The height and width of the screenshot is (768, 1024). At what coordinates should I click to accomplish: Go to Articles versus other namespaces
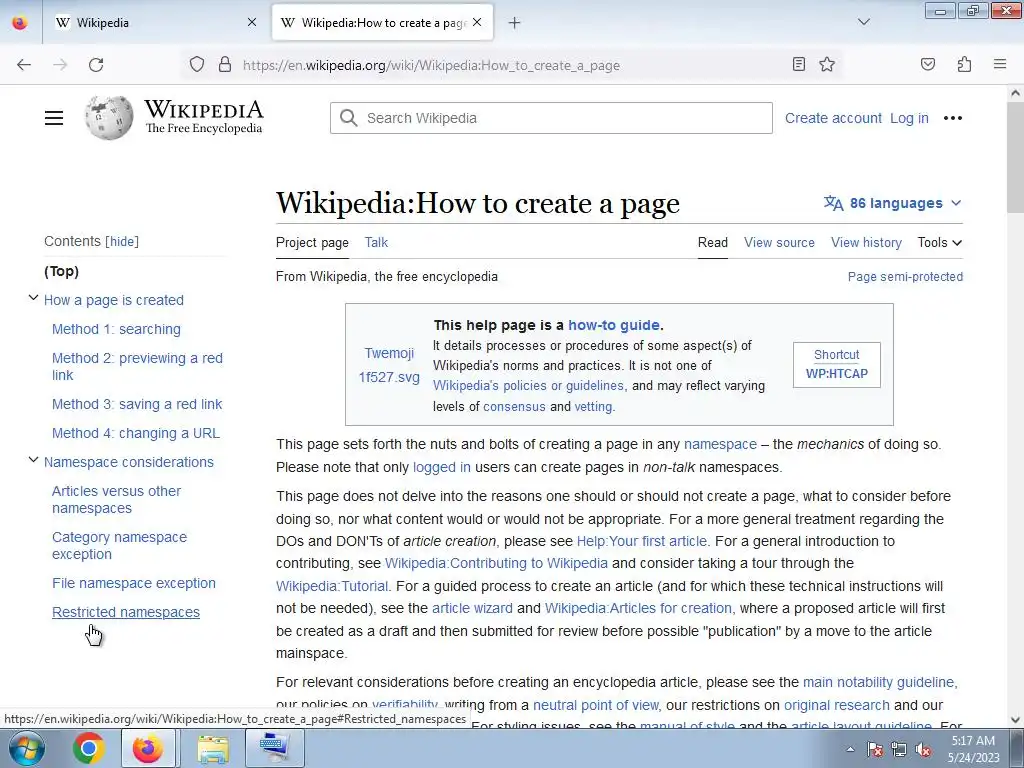(116, 500)
